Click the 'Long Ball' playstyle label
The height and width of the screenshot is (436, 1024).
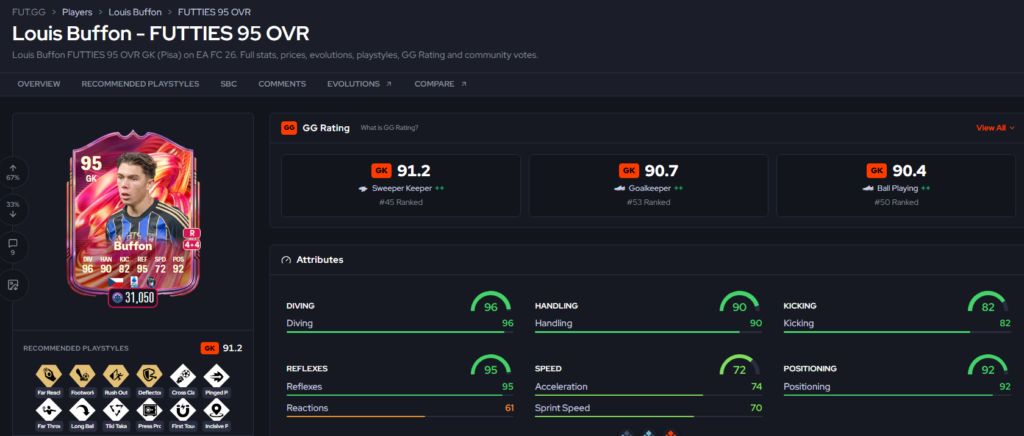coord(82,427)
